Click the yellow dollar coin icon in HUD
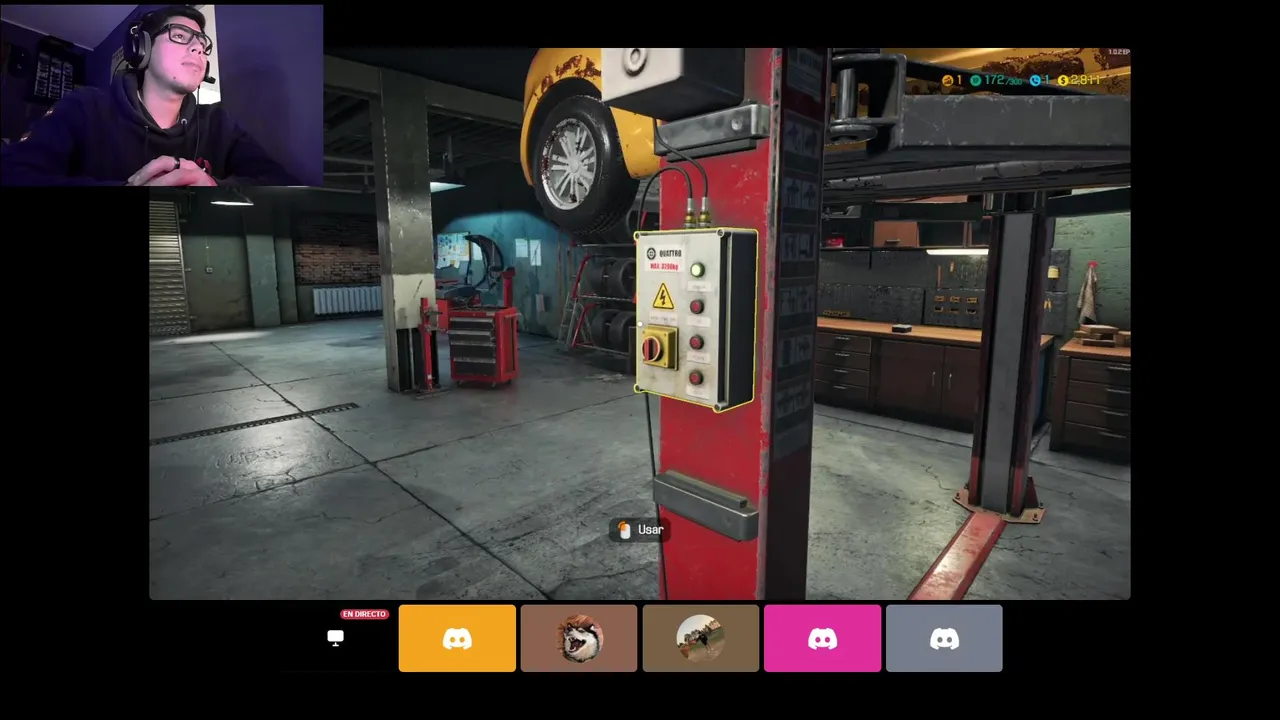1280x720 pixels. (1063, 80)
